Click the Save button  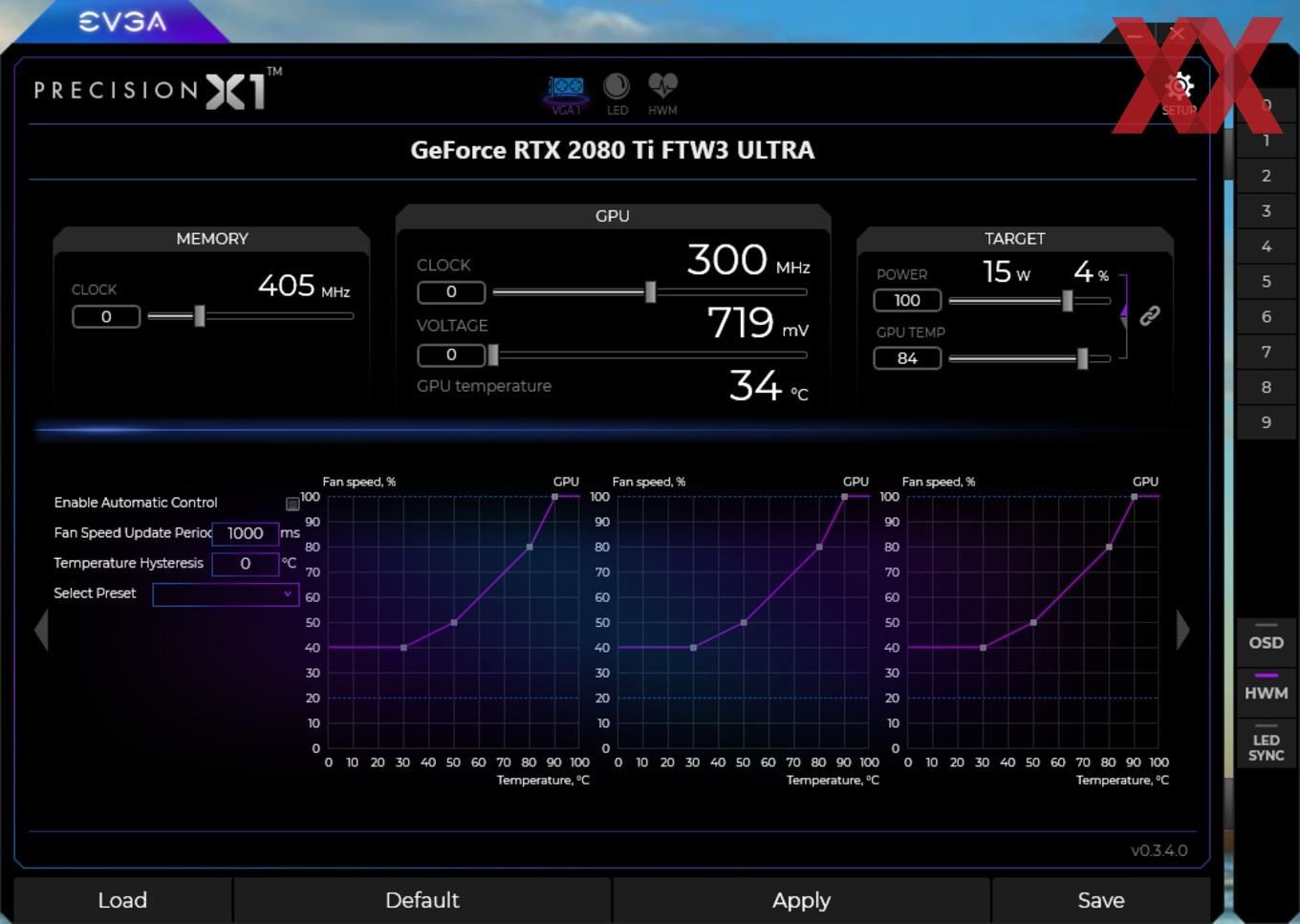click(x=1101, y=900)
